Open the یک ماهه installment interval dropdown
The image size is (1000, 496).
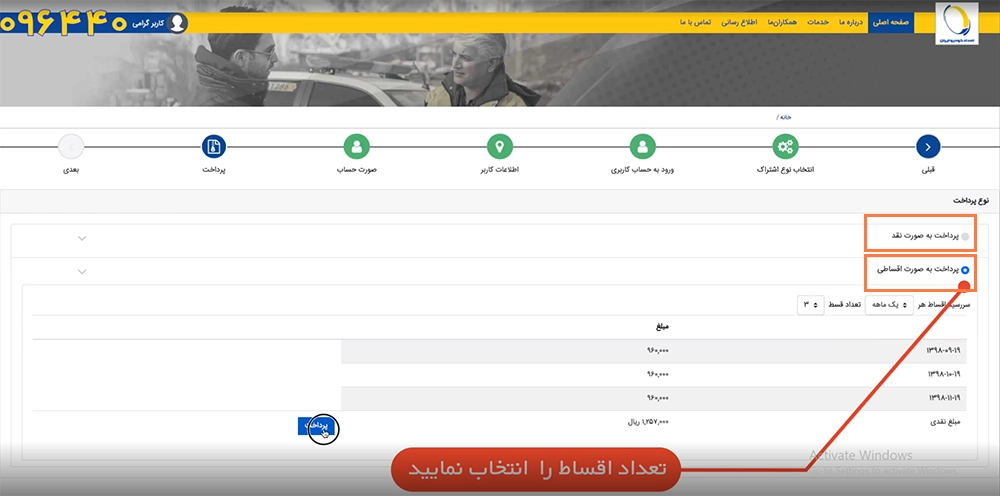889,305
